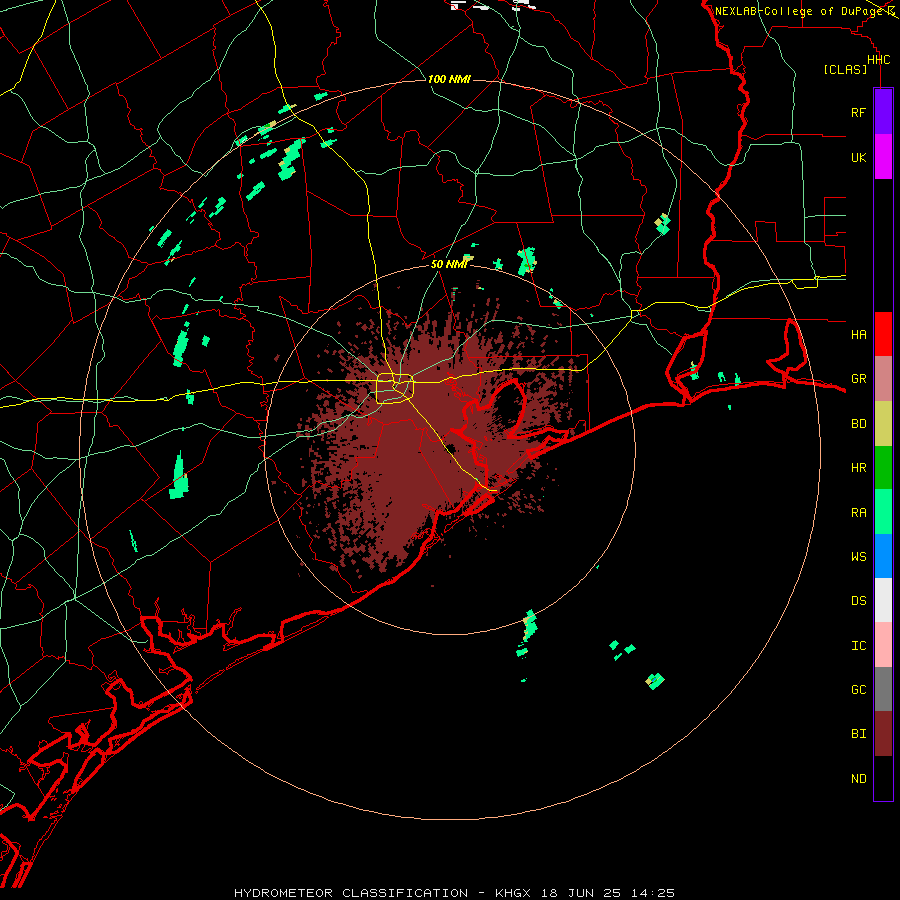The width and height of the screenshot is (900, 900).
Task: Click the DS white legend swatch
Action: 883,600
